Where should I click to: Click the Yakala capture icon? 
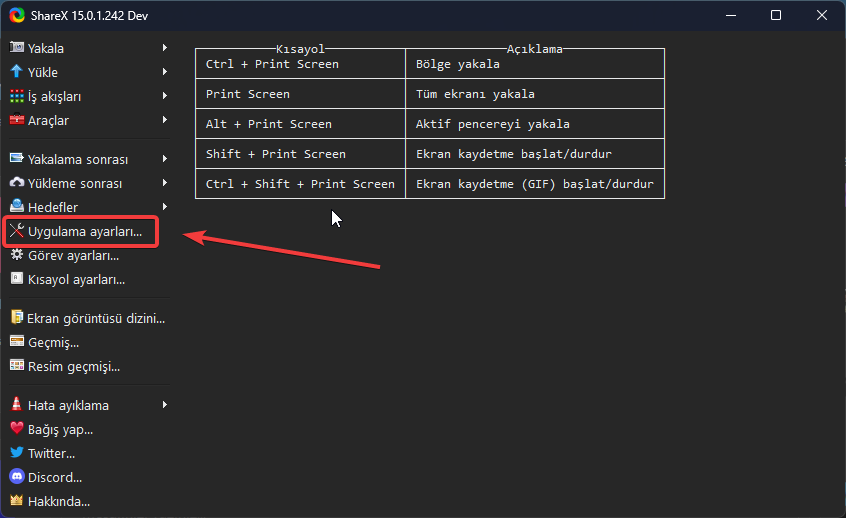(16, 48)
